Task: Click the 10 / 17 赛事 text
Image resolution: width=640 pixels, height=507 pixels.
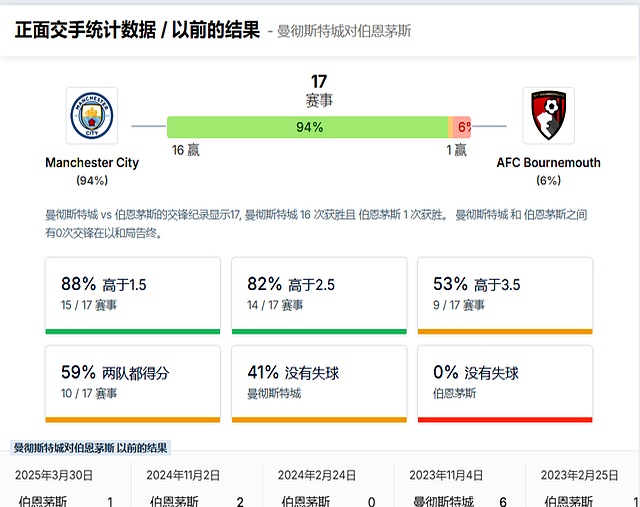Action: tap(89, 394)
